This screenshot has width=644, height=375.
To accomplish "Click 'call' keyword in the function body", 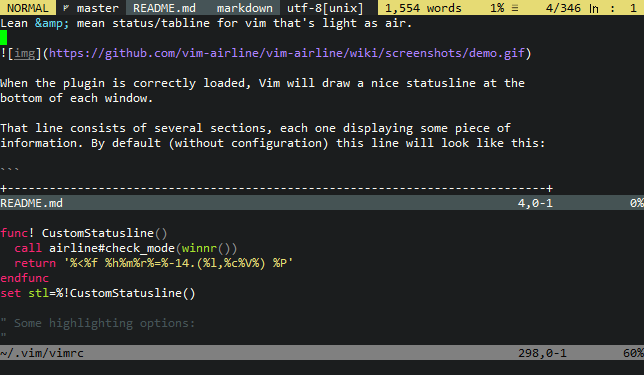I will tap(28, 248).
